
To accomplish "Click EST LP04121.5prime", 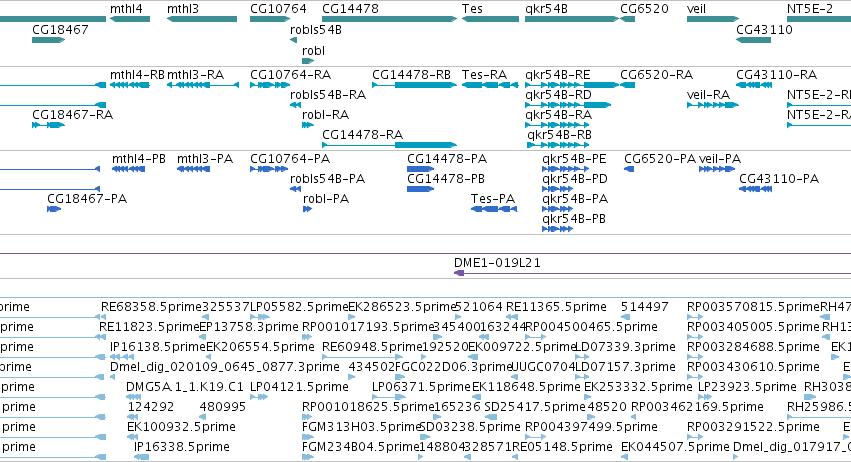I will coord(299,387).
